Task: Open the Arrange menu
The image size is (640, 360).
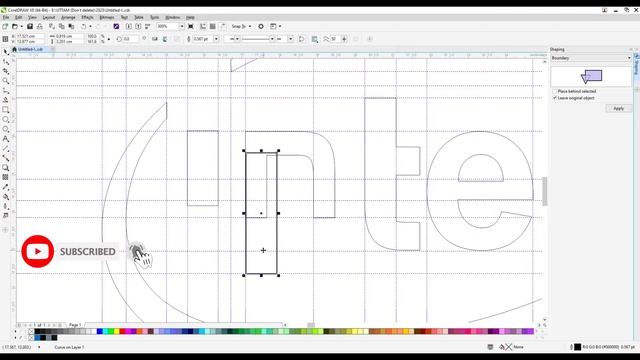Action: (x=68, y=18)
